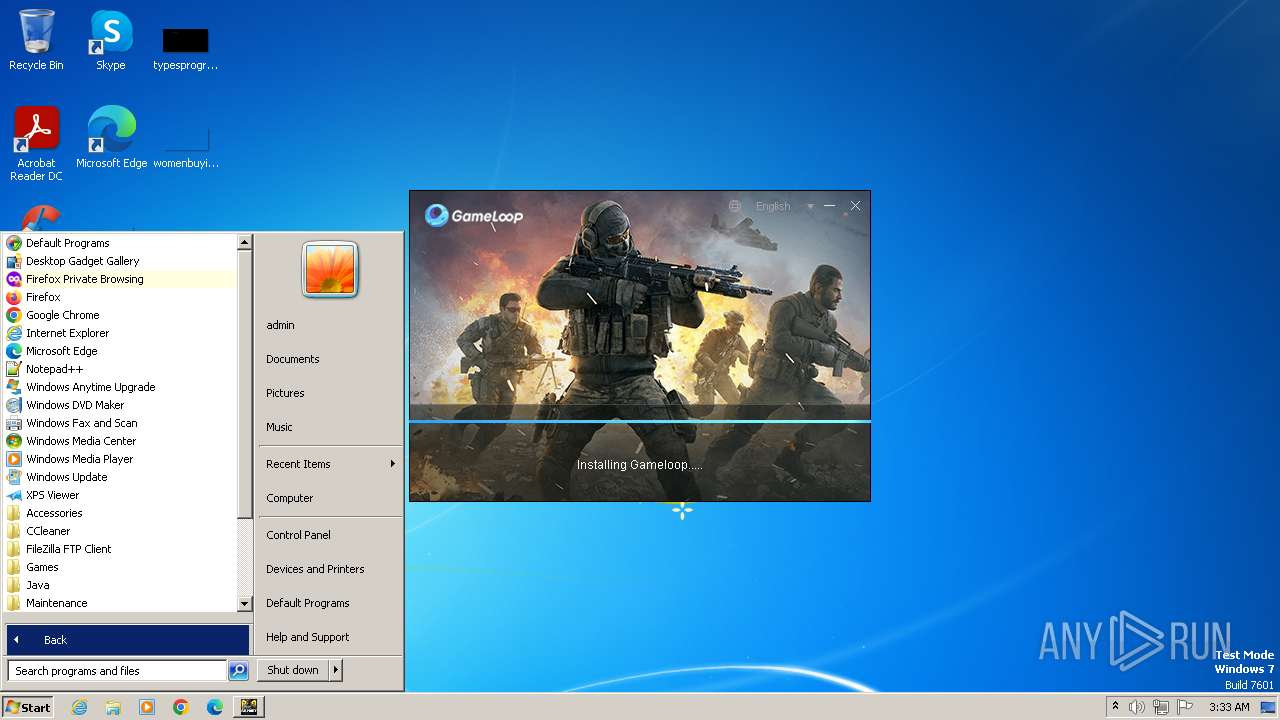Open the Recycle Bin desktop icon

[36, 40]
